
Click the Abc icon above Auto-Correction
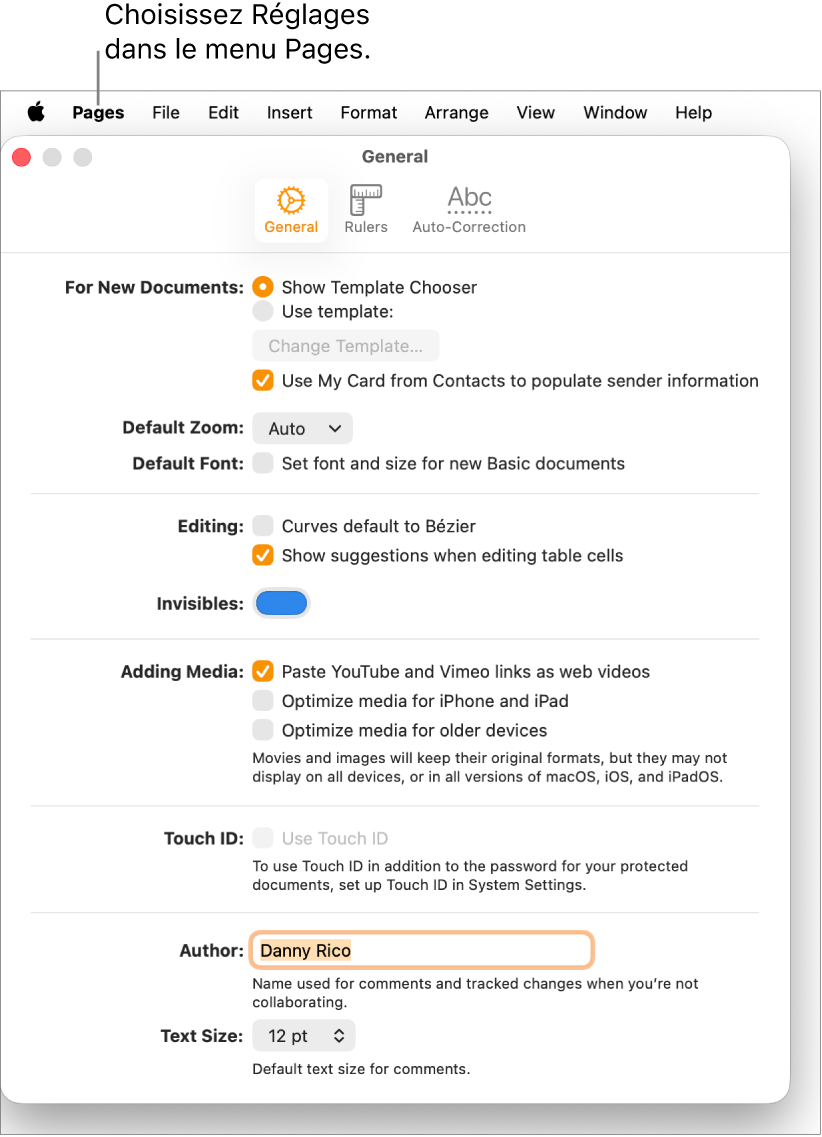coord(468,198)
